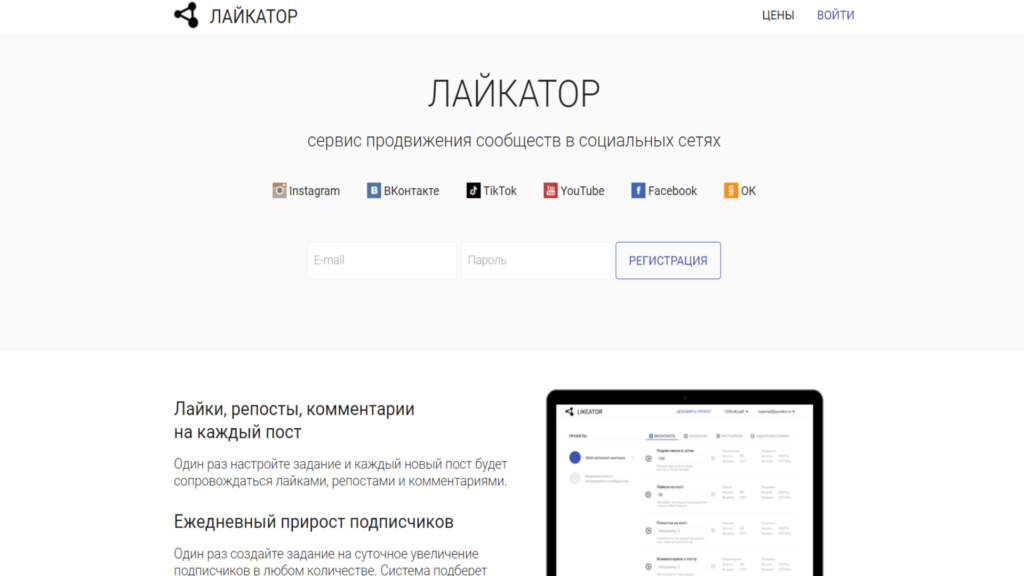Screen dimensions: 1024x576
Task: Click the YouTube label text
Action: [582, 191]
